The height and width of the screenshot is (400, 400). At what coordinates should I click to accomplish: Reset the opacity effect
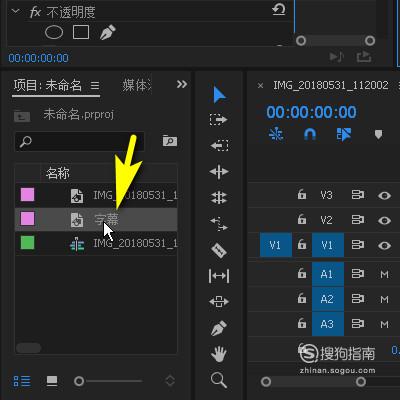tap(279, 10)
